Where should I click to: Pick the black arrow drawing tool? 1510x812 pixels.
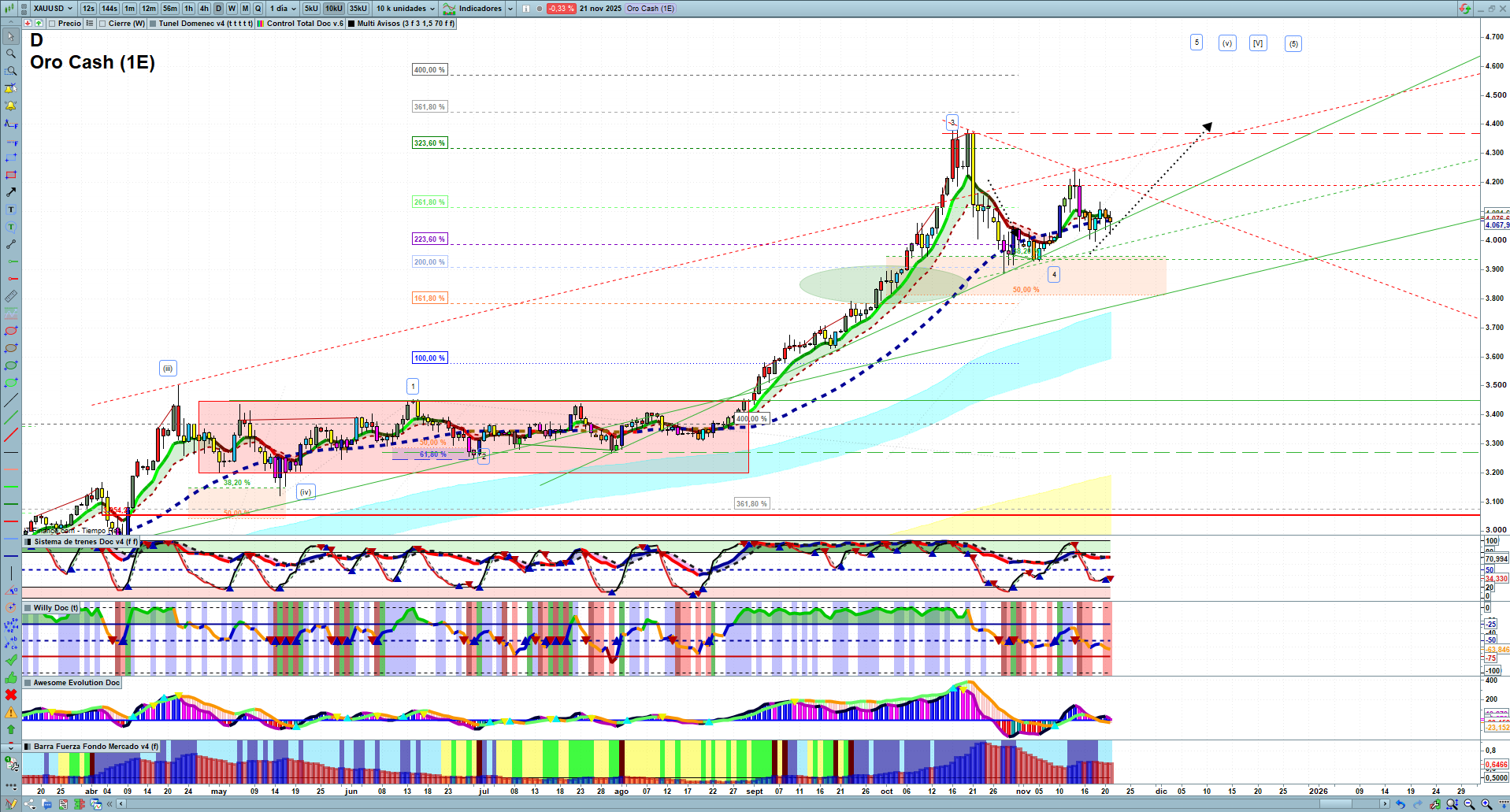coord(11,192)
